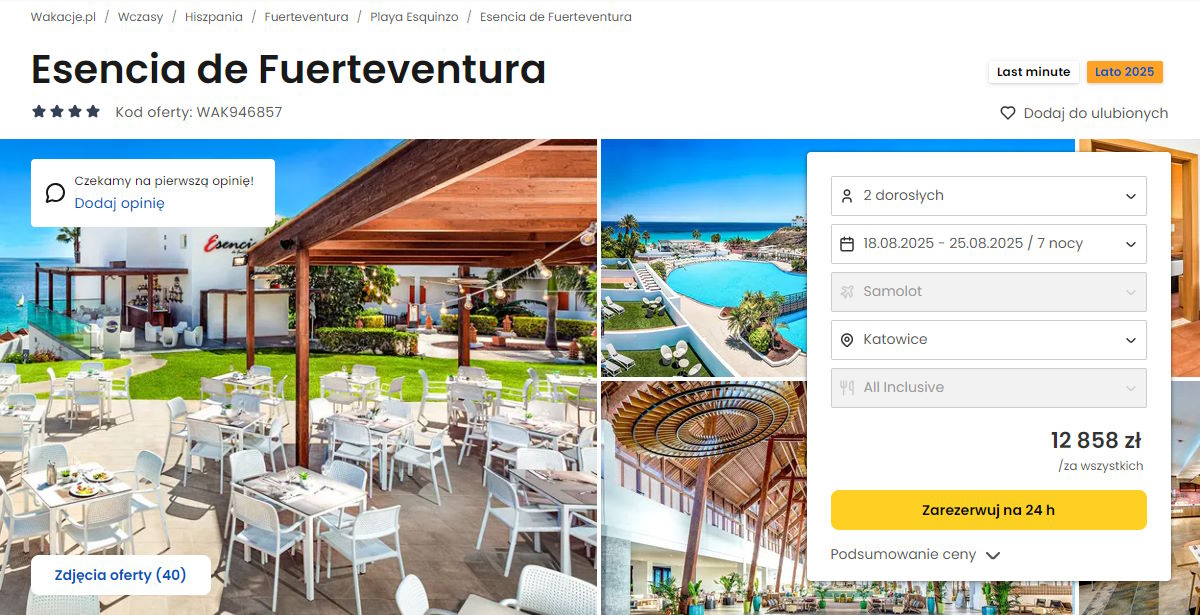
Task: Click the Dodaj opinię link
Action: tap(119, 204)
